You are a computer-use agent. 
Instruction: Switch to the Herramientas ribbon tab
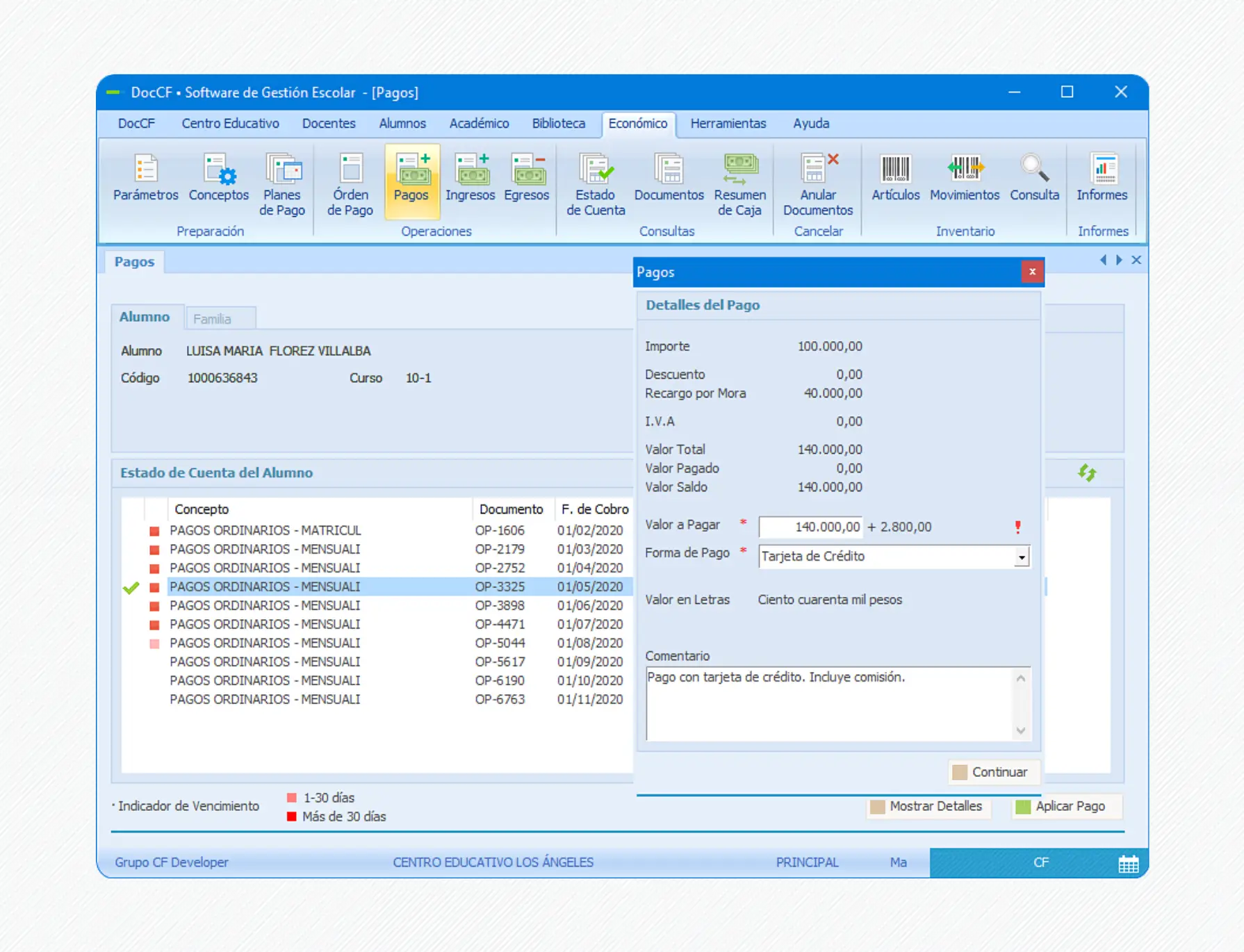point(728,124)
